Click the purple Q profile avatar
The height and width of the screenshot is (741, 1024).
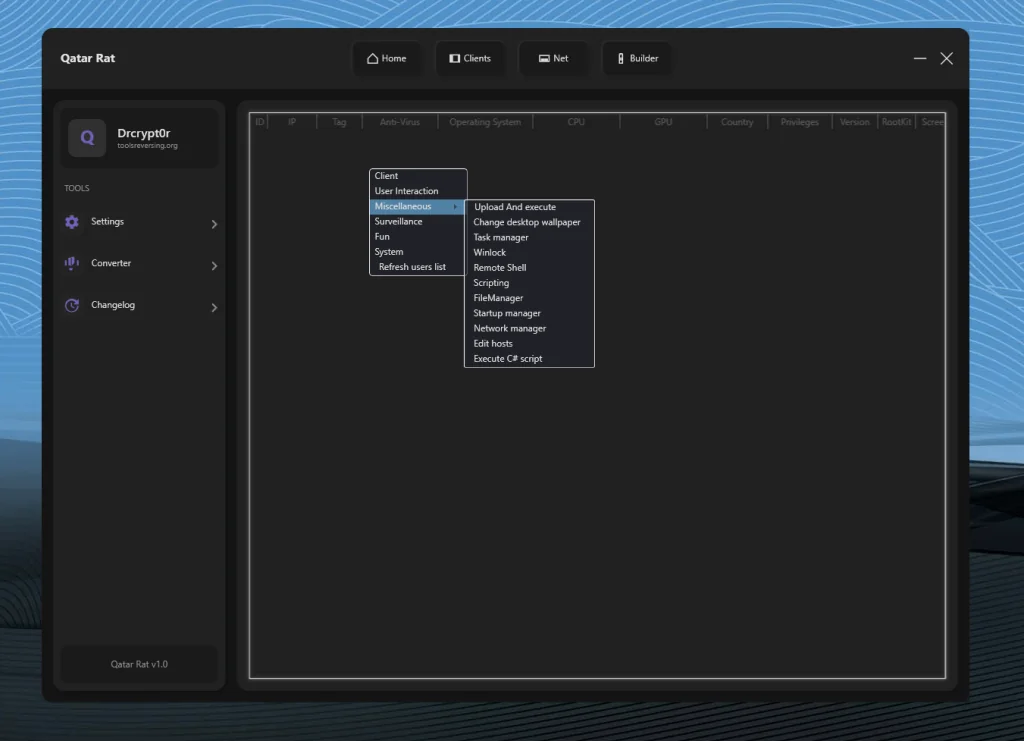coord(87,138)
